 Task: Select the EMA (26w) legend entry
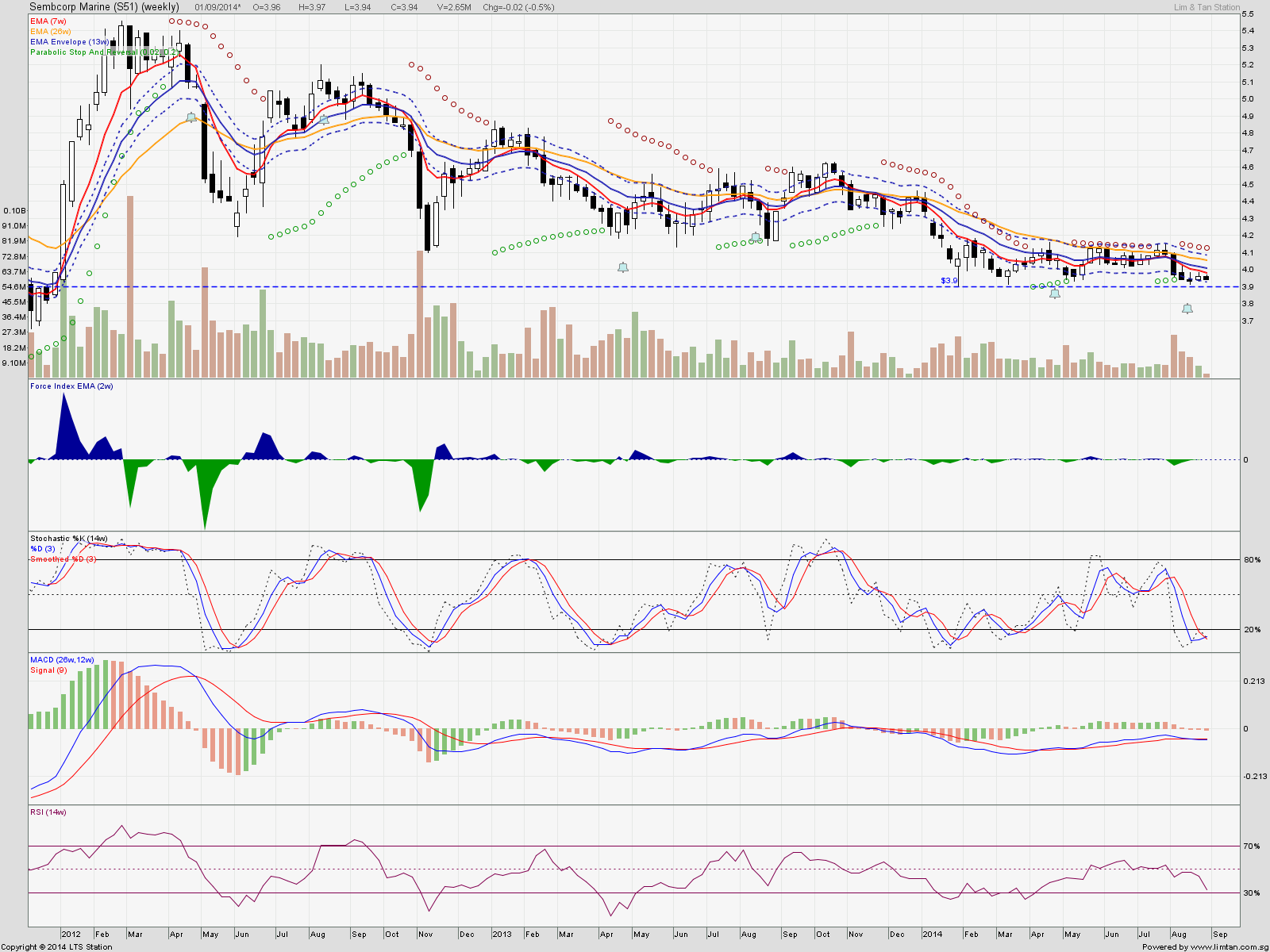[x=51, y=32]
